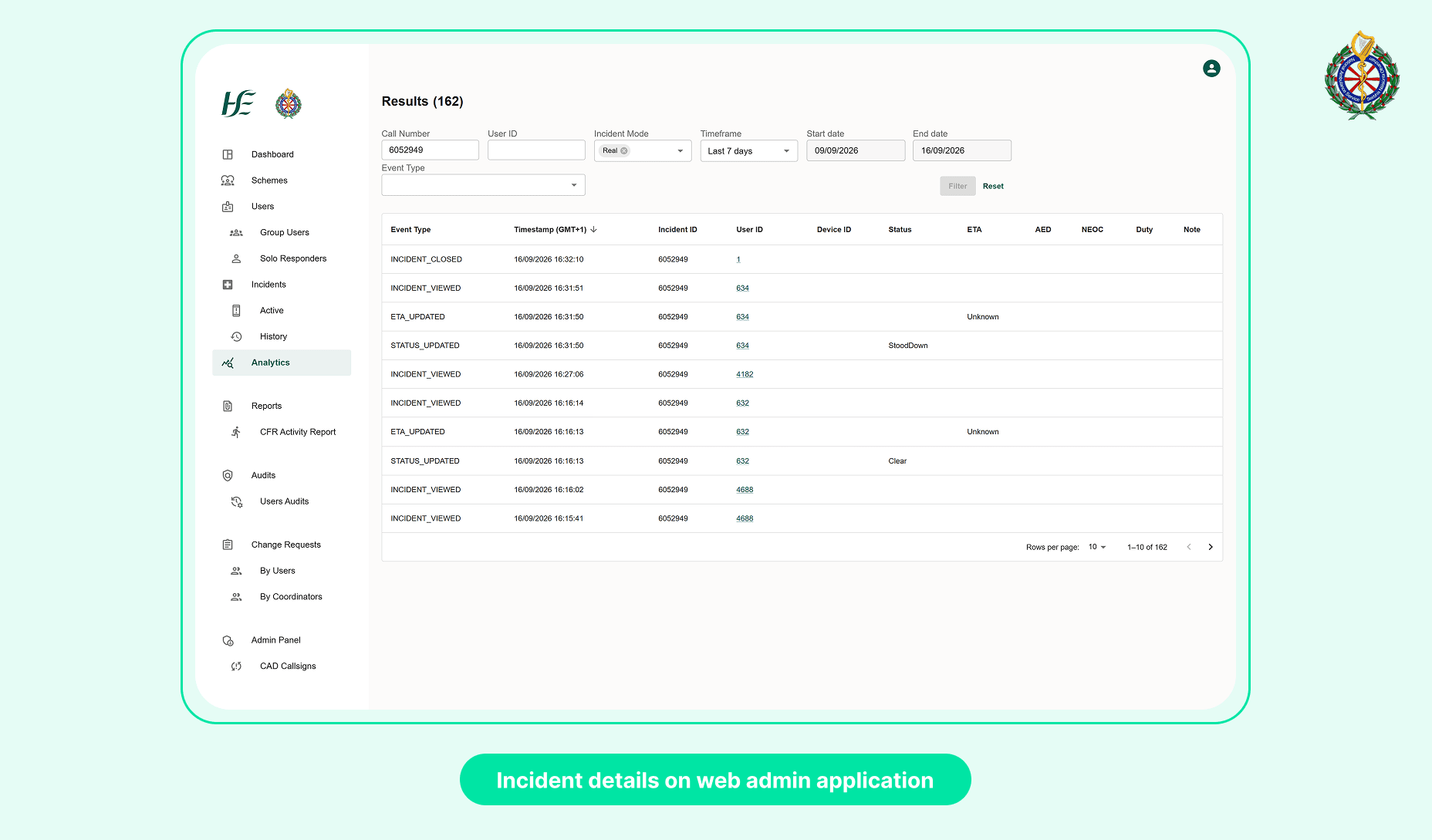Open By Coordinators menu item
This screenshot has width=1432, height=840.
coord(291,597)
